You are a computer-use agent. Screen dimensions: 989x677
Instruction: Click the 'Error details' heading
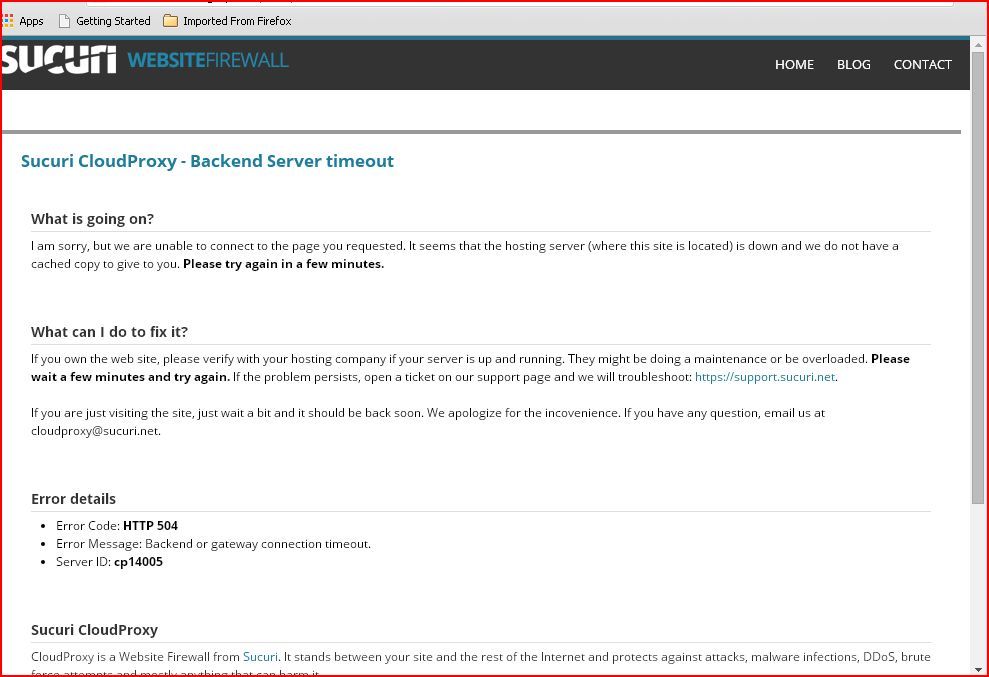point(74,499)
